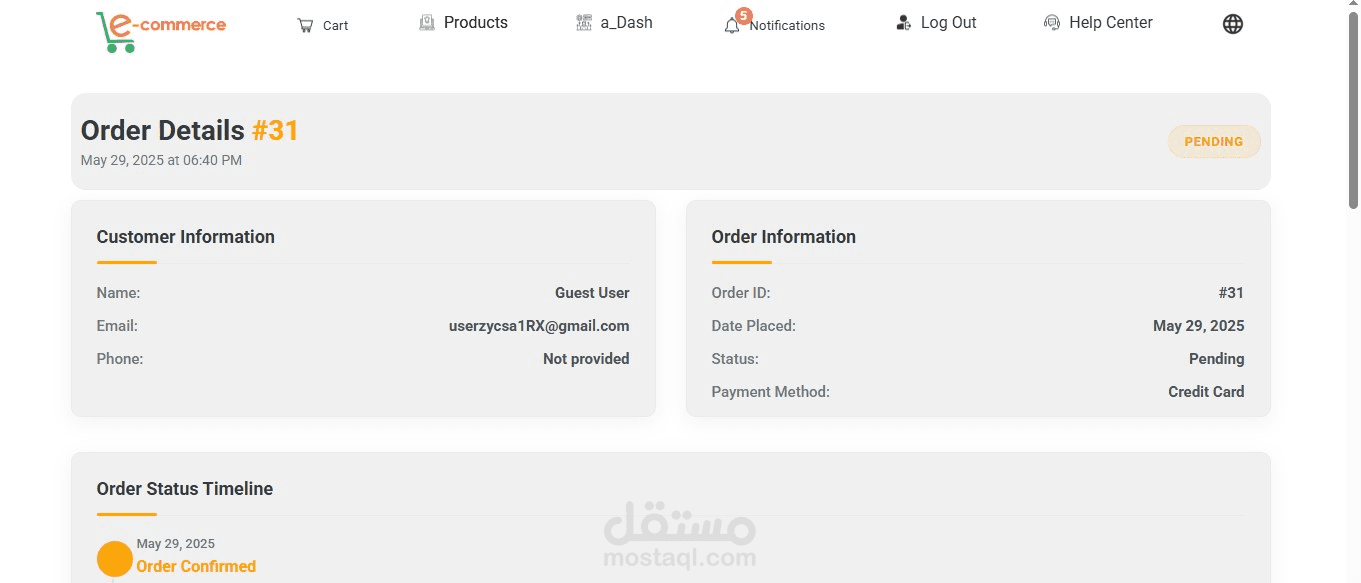The image size is (1361, 583).
Task: Click the Date Placed: label
Action: pos(753,326)
